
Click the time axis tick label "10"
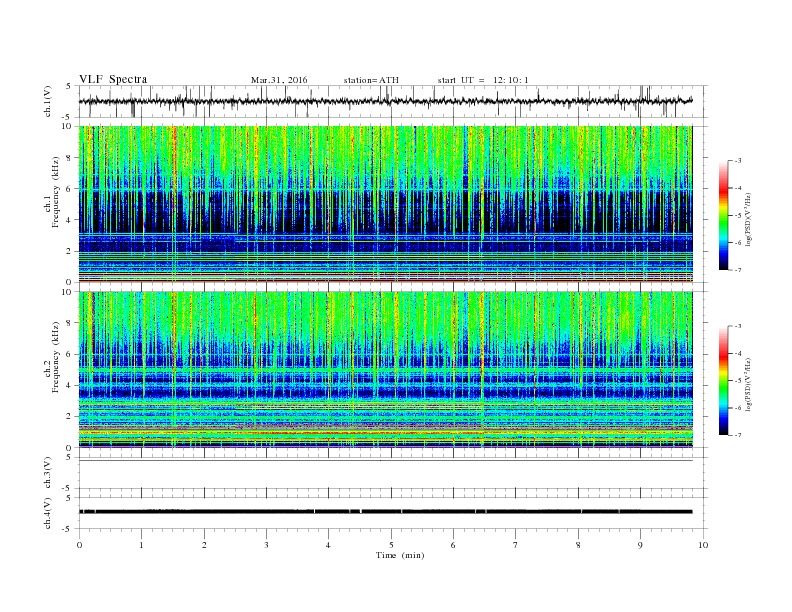[703, 545]
